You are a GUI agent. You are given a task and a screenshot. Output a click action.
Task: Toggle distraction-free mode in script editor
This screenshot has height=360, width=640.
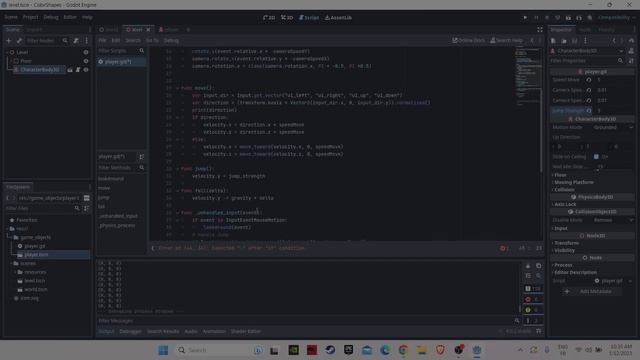(x=540, y=30)
